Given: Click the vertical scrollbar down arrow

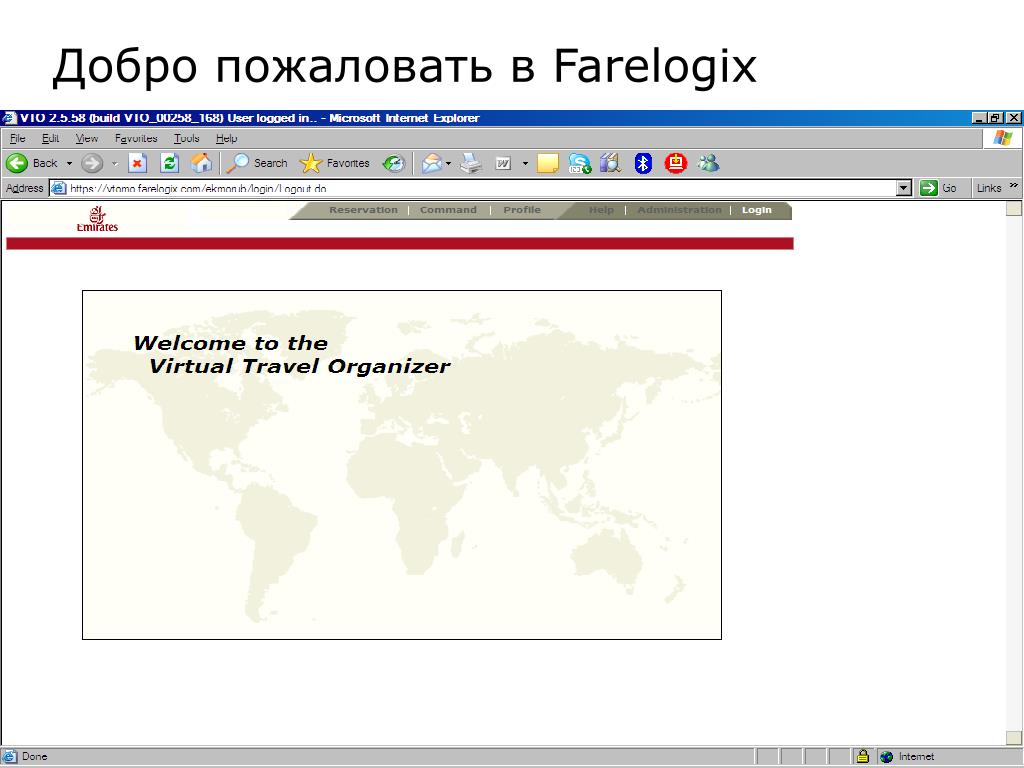Looking at the screenshot, I should coord(1014,738).
